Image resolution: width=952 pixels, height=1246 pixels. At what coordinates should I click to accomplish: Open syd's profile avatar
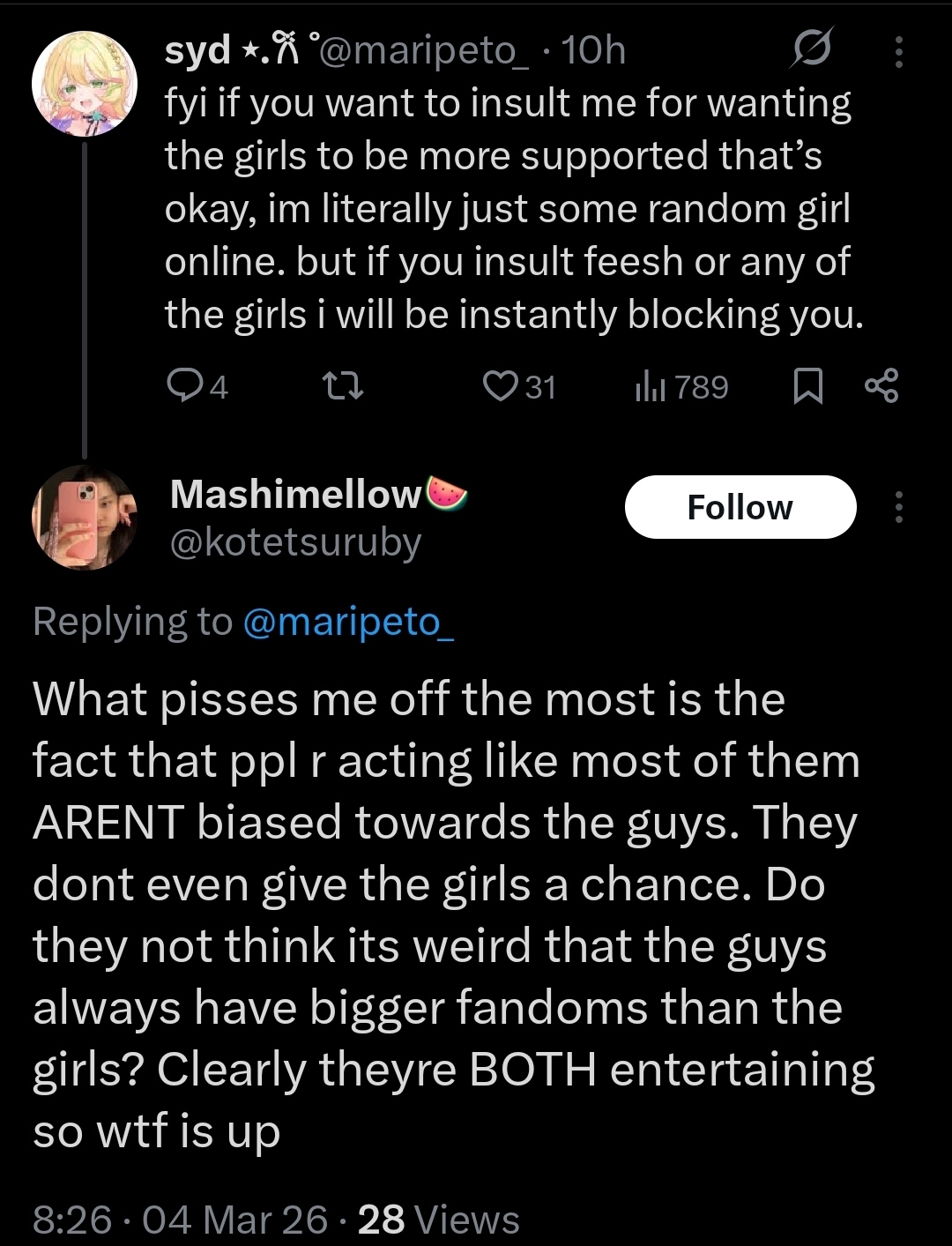pos(85,83)
